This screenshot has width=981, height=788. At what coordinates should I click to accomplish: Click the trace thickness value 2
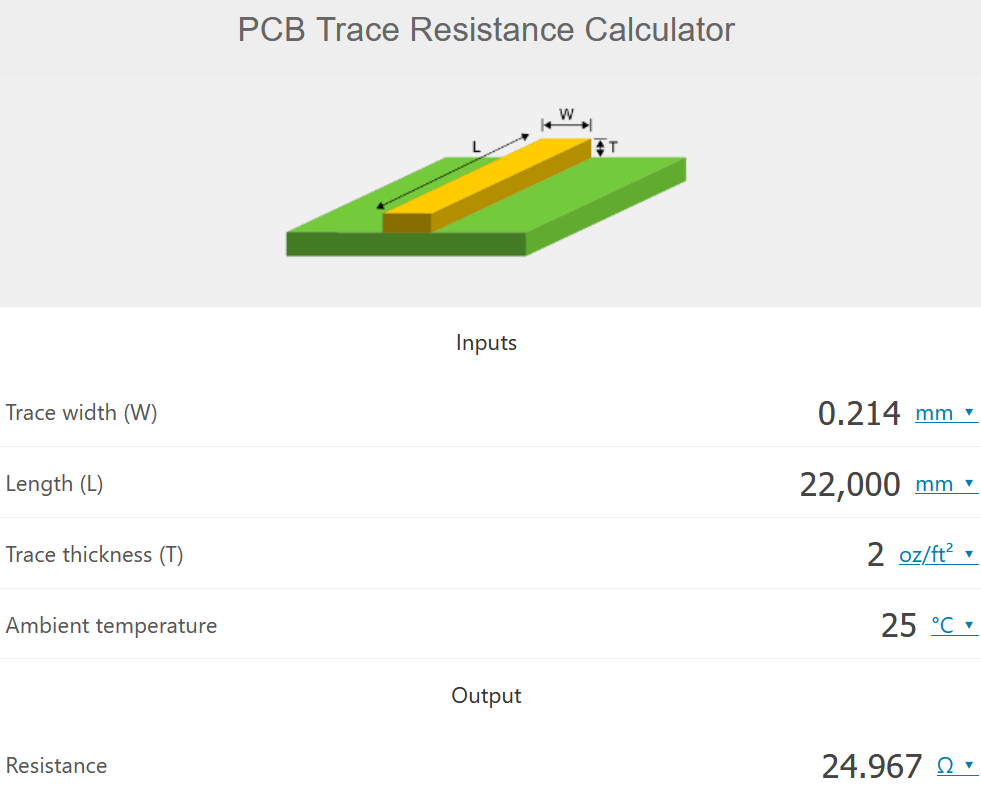pos(875,555)
